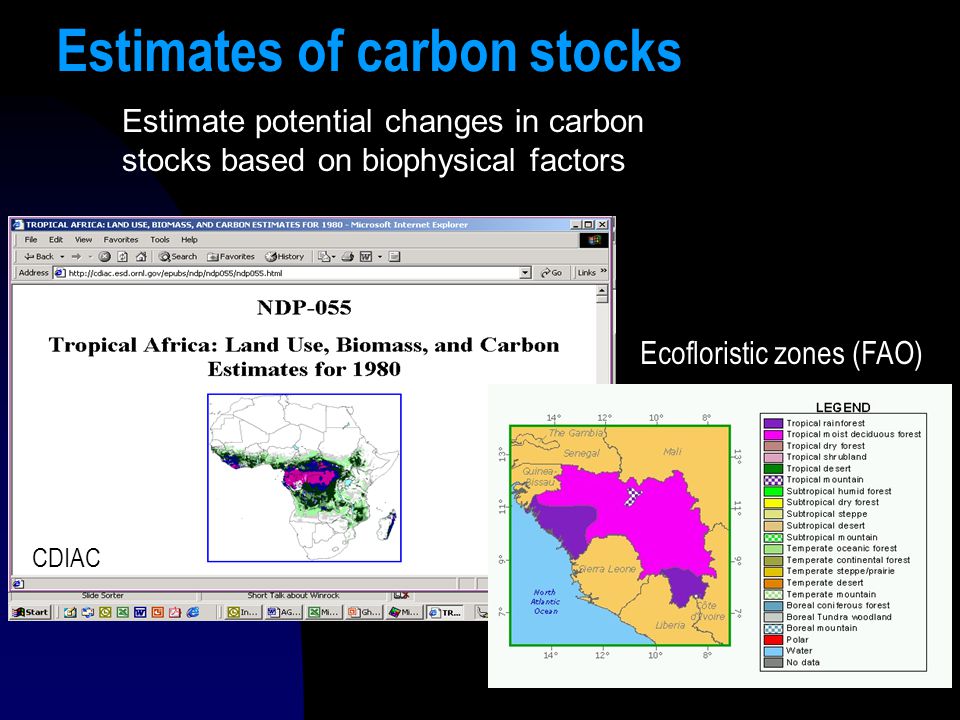Click the 'Short Talk about Winrock' status text

293,595
